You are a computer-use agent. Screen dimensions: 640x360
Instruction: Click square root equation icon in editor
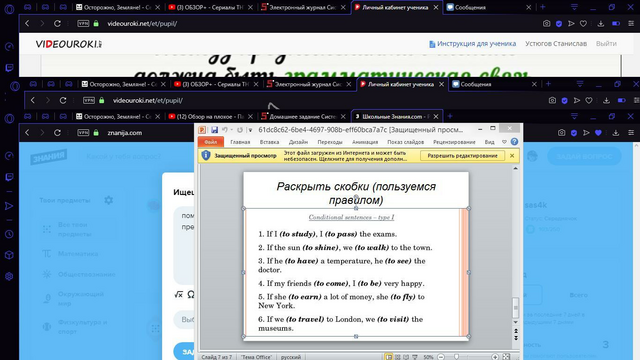178,294
